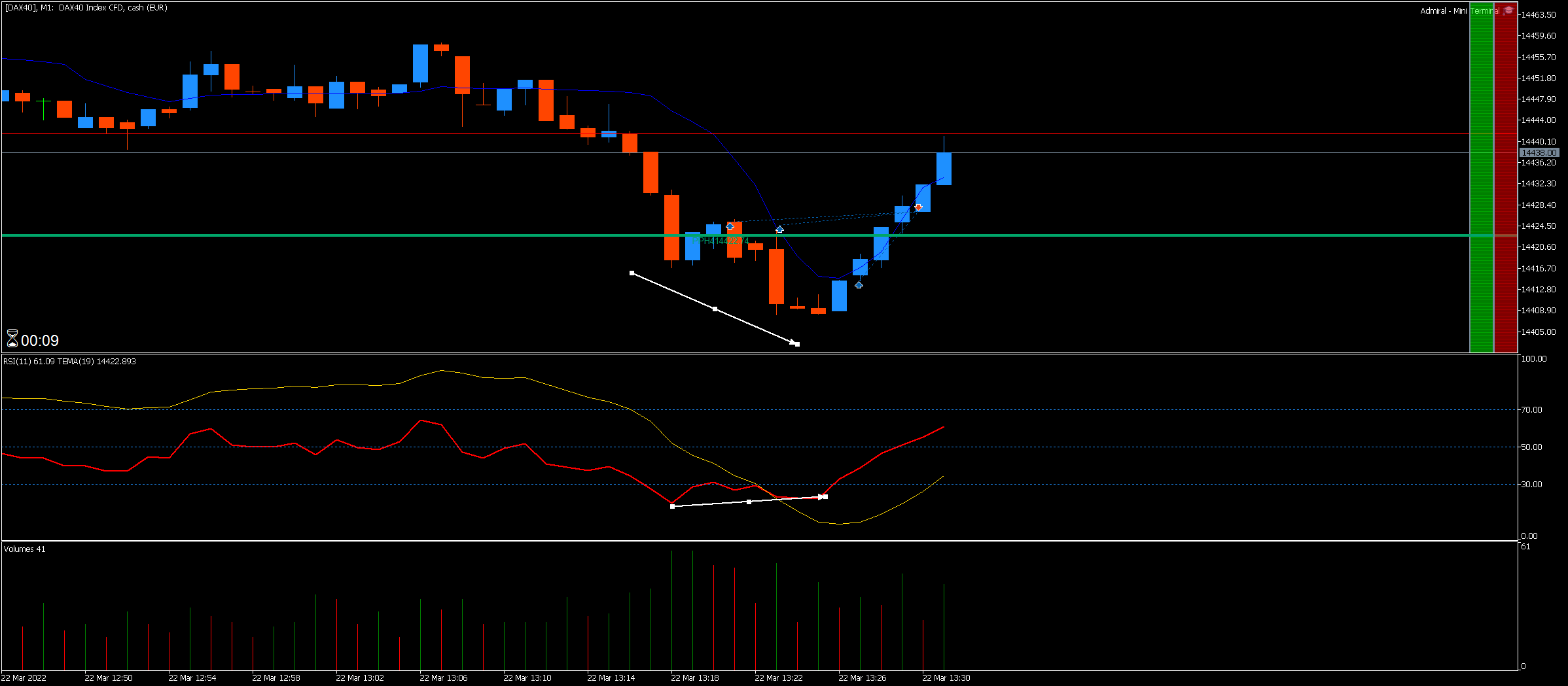Viewport: 1568px width, 686px height.
Task: Select the leftmost blue buy arrow marker
Action: coord(730,226)
